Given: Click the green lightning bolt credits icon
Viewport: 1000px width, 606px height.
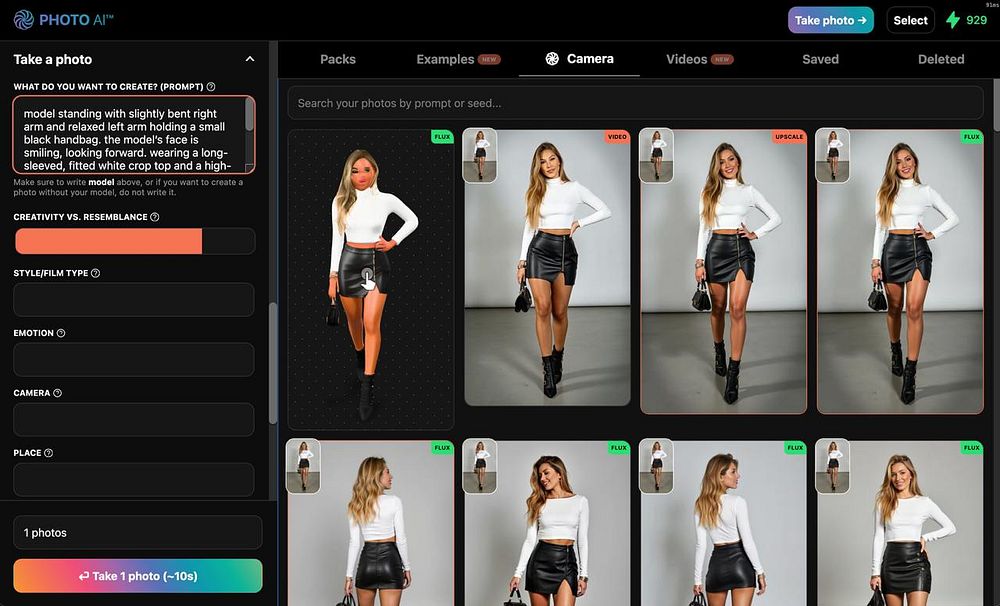Looking at the screenshot, I should 953,20.
